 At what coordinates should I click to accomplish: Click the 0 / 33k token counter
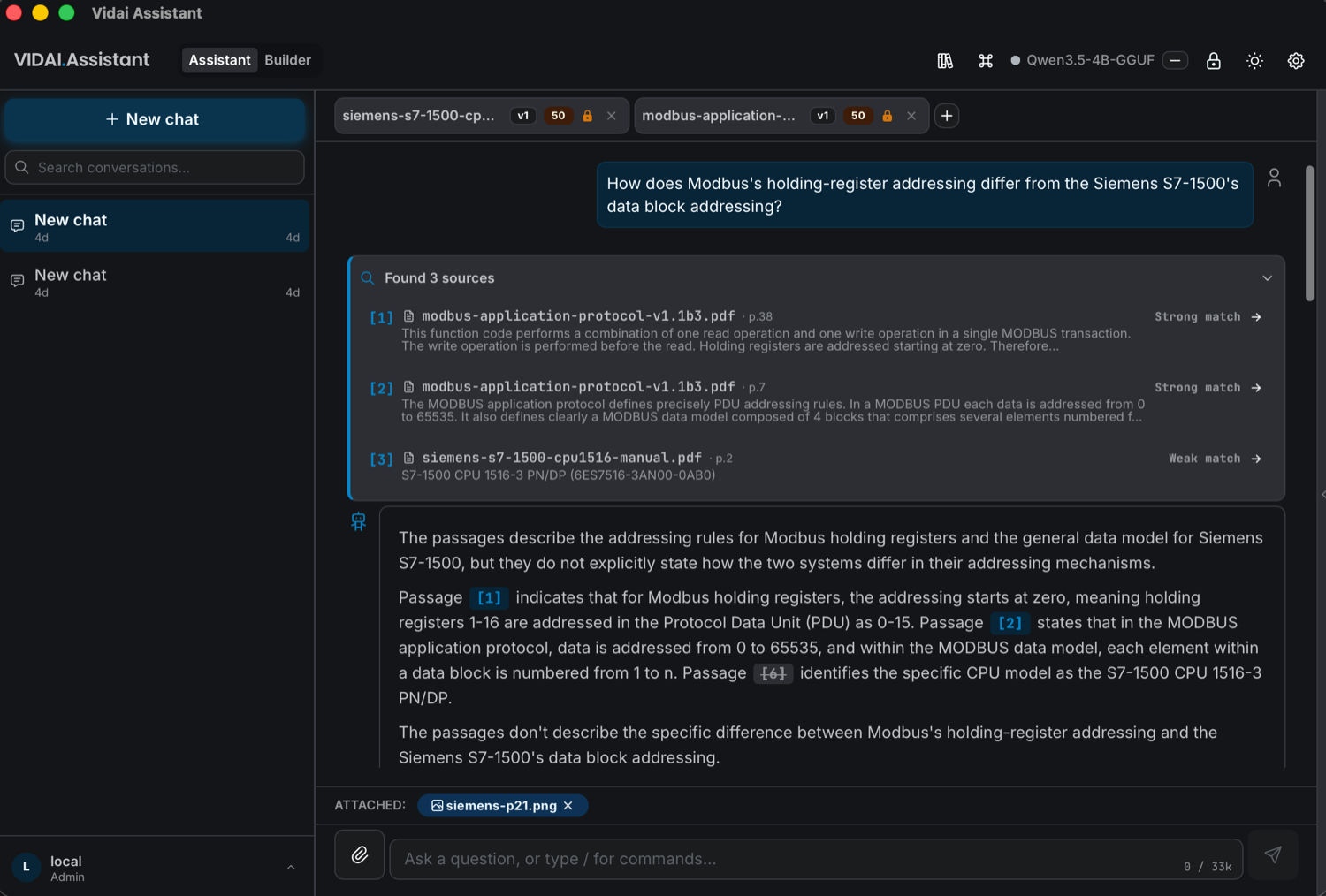[1208, 867]
